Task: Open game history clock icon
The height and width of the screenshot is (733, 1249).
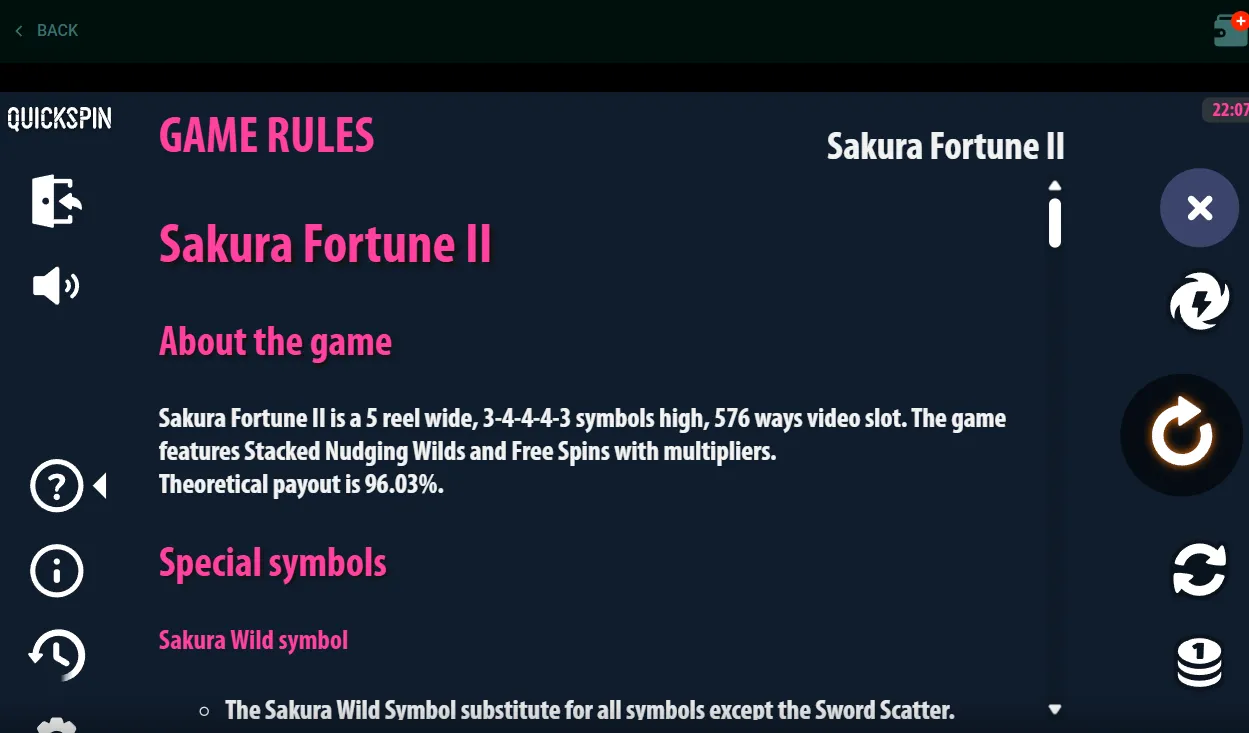Action: tap(56, 655)
